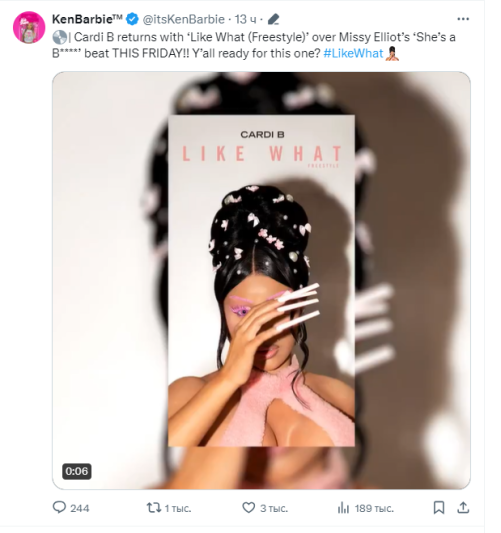Open KenBarbie profile avatar
The height and width of the screenshot is (533, 501).
point(29,28)
